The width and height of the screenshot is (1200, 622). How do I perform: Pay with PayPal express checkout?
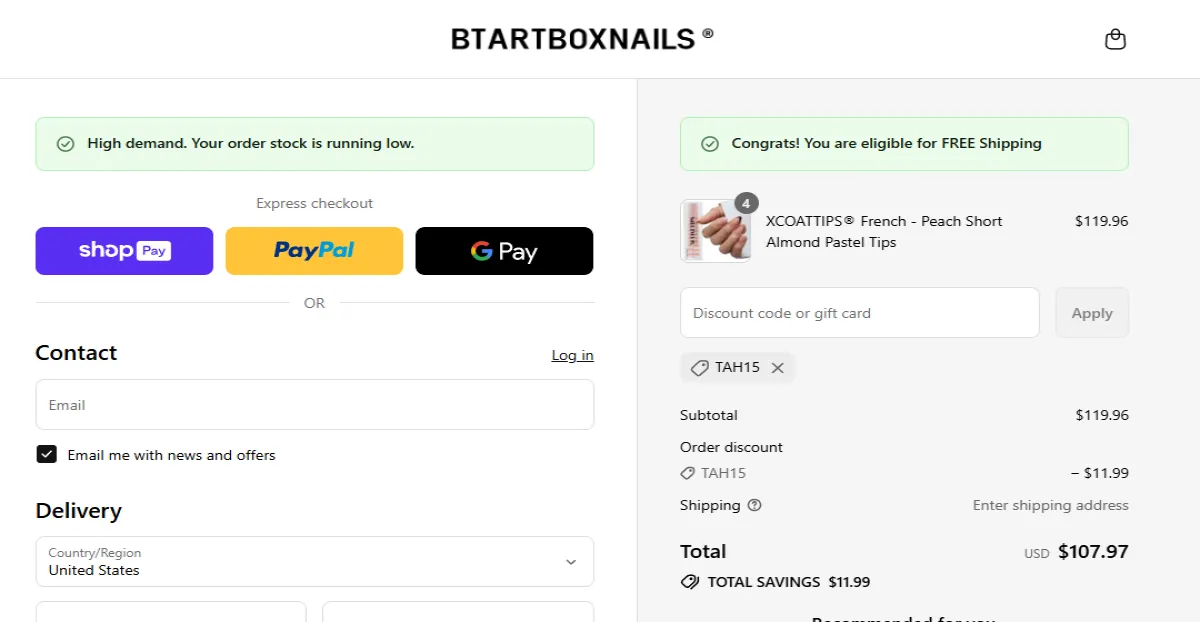pyautogui.click(x=314, y=251)
